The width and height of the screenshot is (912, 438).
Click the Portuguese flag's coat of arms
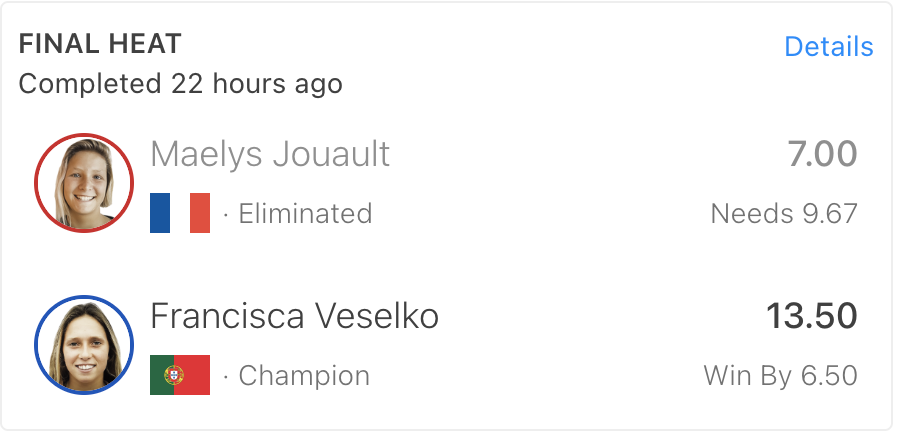click(x=174, y=375)
